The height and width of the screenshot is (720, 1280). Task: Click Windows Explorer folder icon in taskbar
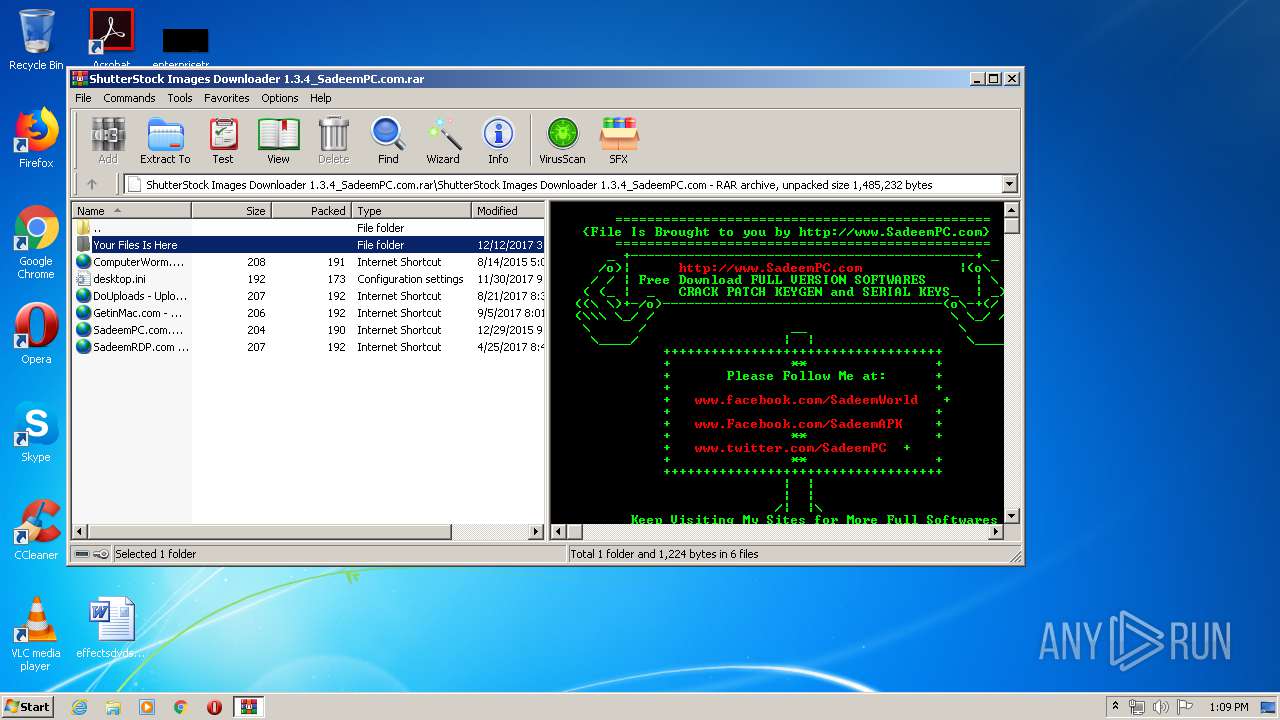tap(113, 707)
